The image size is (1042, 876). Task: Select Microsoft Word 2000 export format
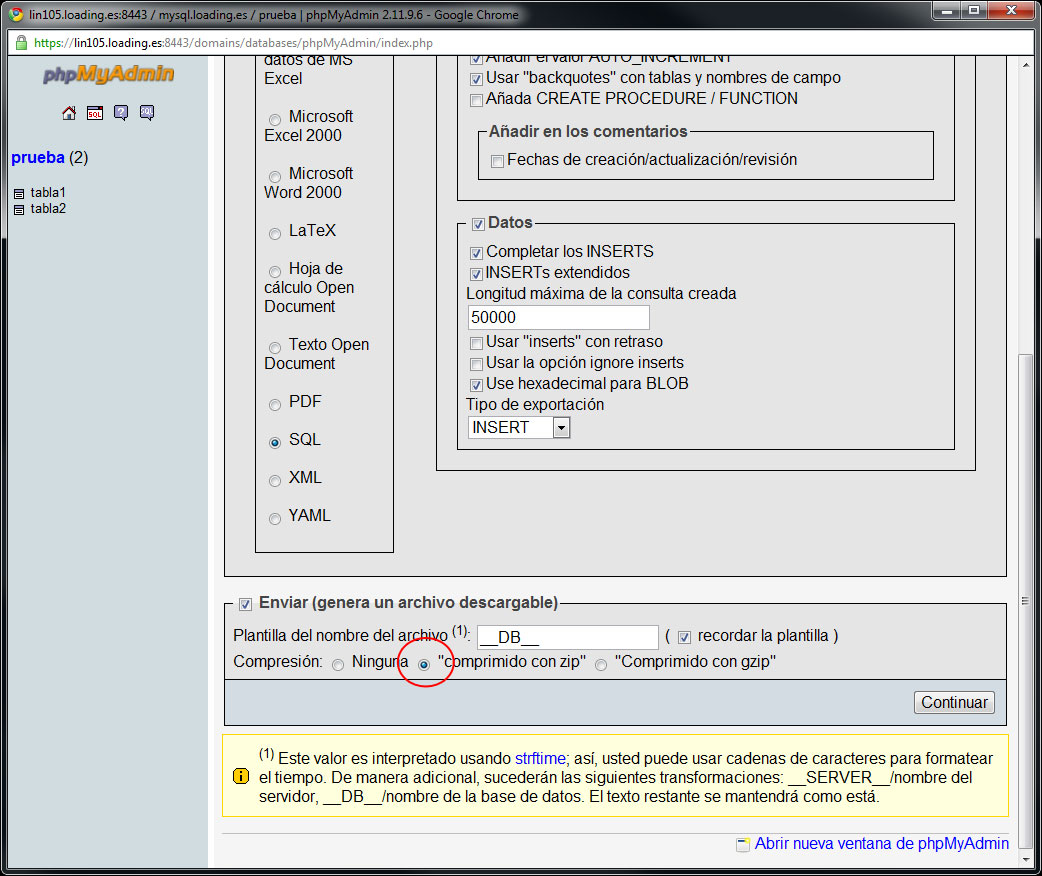click(274, 177)
